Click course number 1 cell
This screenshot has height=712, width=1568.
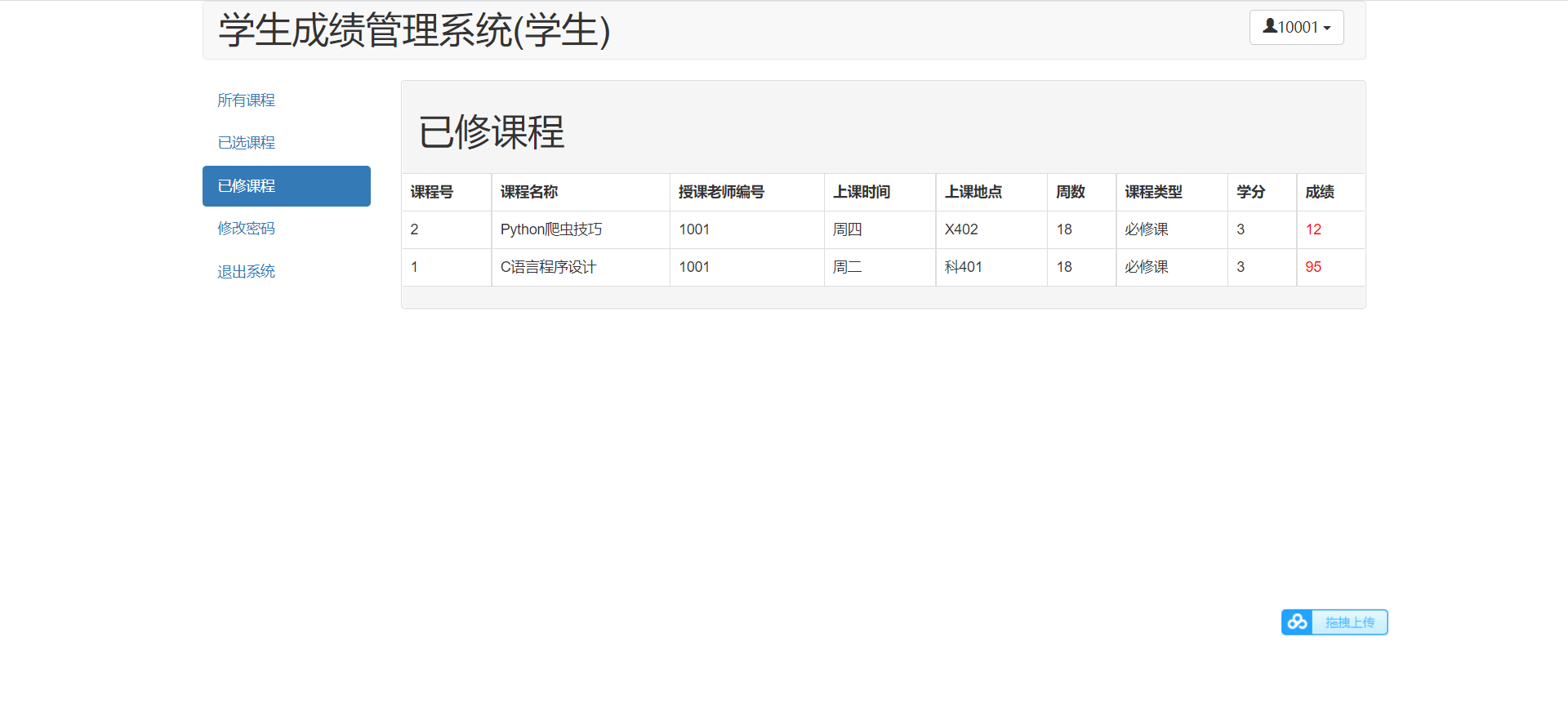tap(447, 267)
